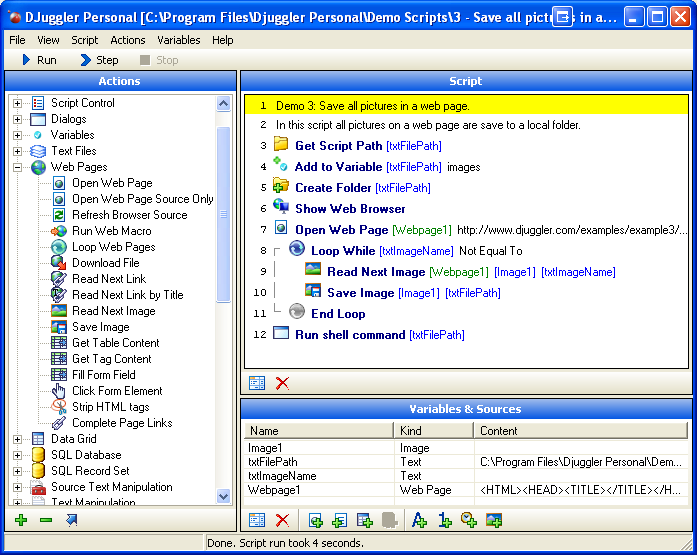The image size is (697, 555).
Task: Collapse the Web Pages tree node
Action: coord(17,168)
